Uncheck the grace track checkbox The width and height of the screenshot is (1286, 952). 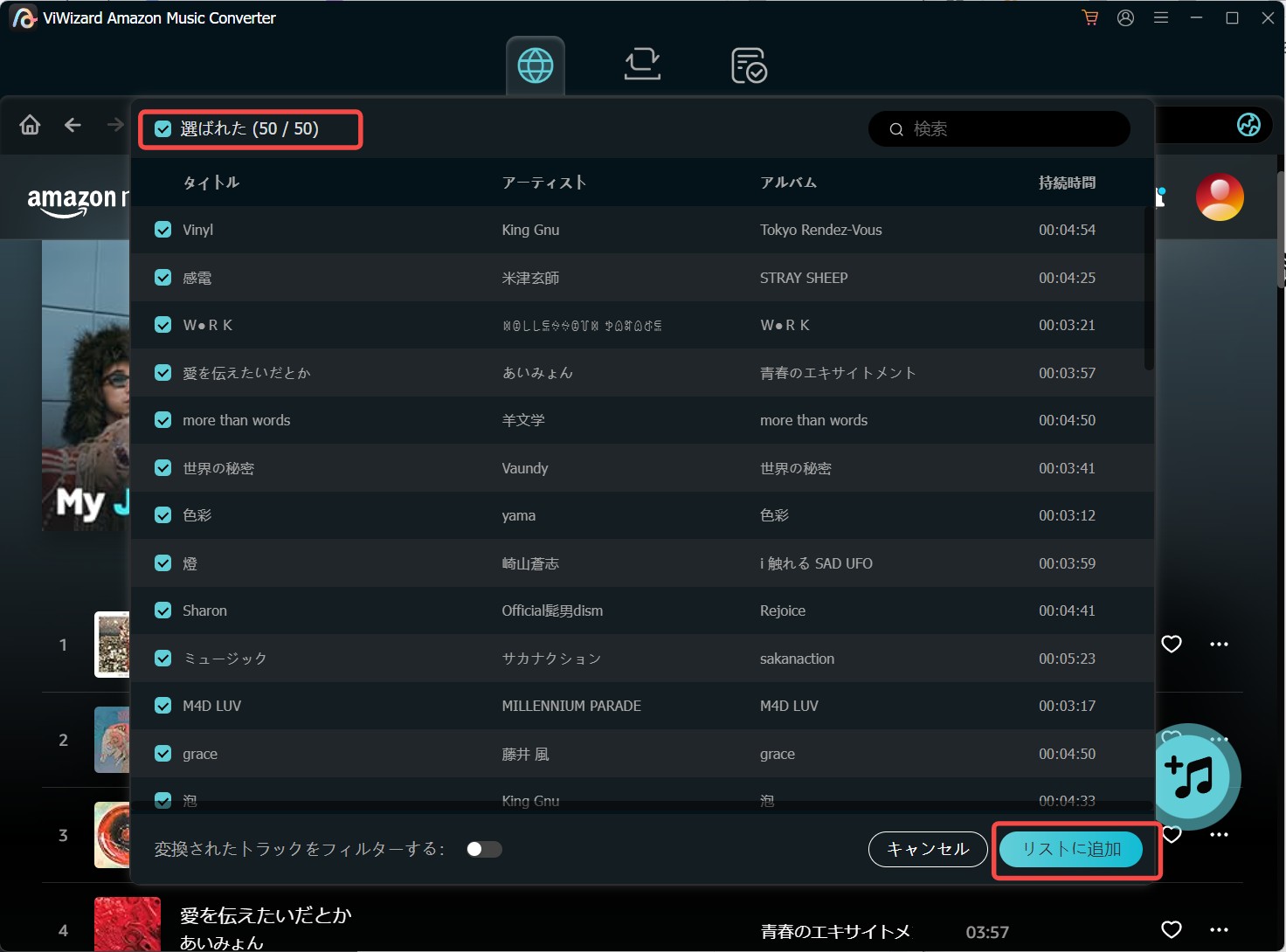[162, 754]
